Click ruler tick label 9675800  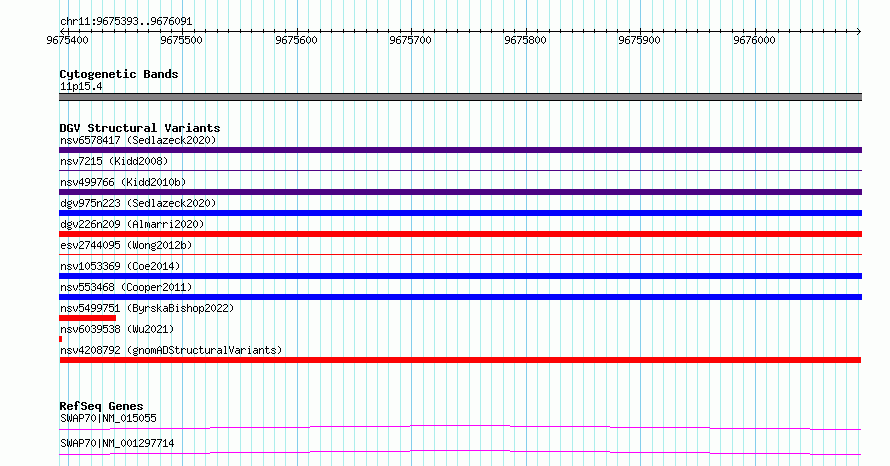click(526, 40)
